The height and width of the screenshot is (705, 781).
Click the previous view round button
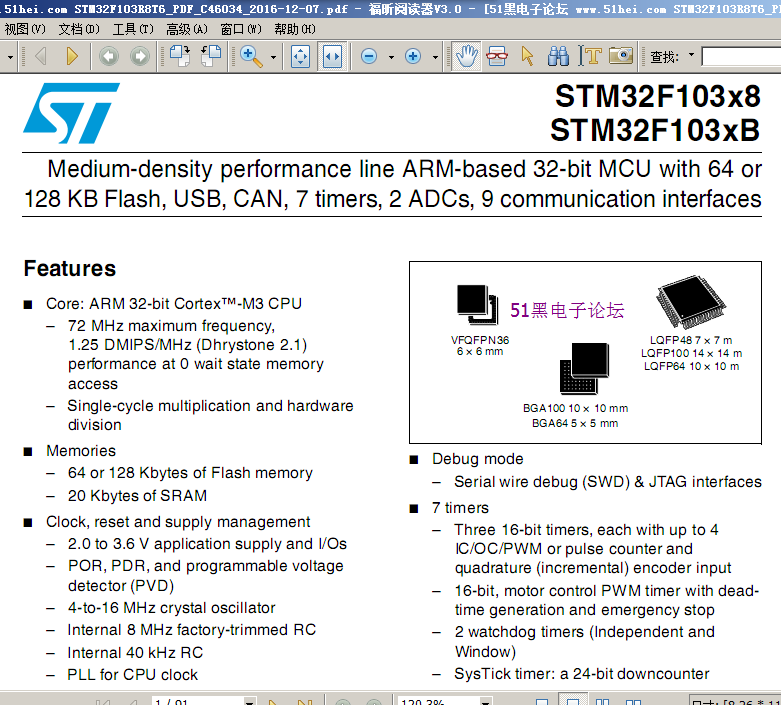click(109, 56)
